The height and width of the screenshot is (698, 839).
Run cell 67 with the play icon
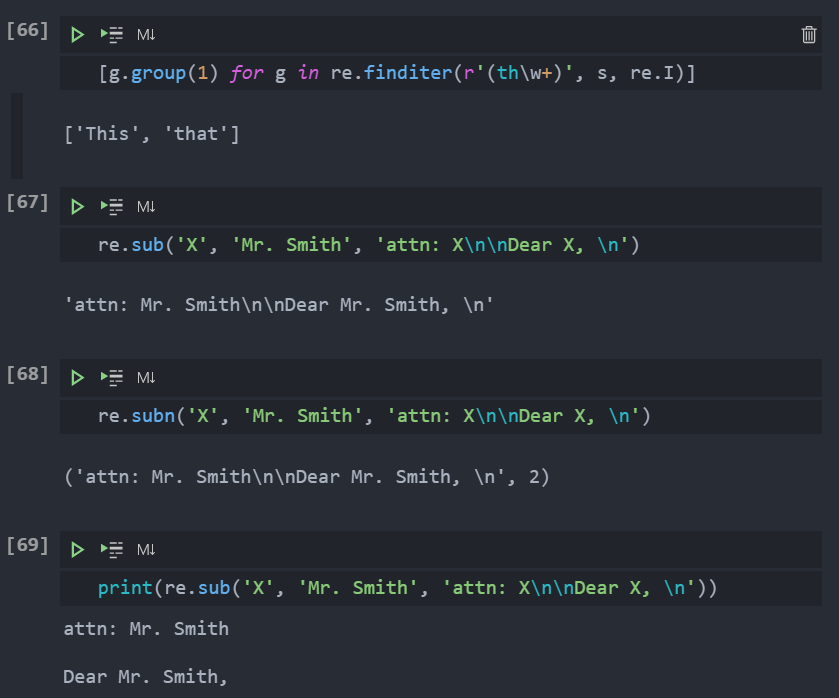pos(77,207)
